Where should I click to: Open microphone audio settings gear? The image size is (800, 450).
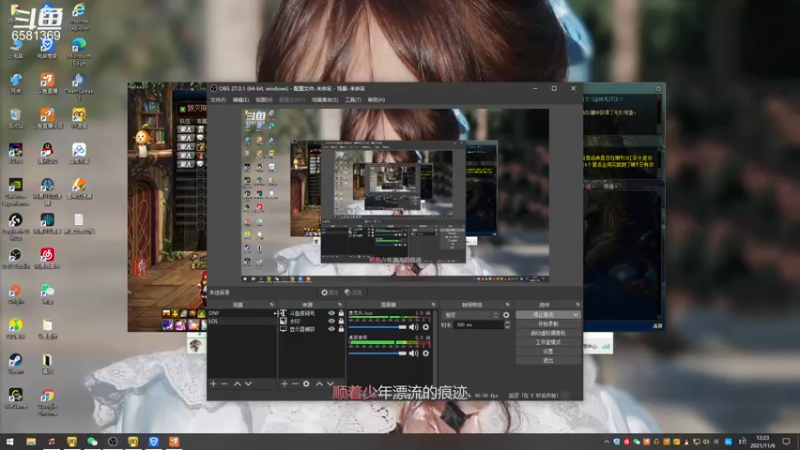[x=426, y=327]
